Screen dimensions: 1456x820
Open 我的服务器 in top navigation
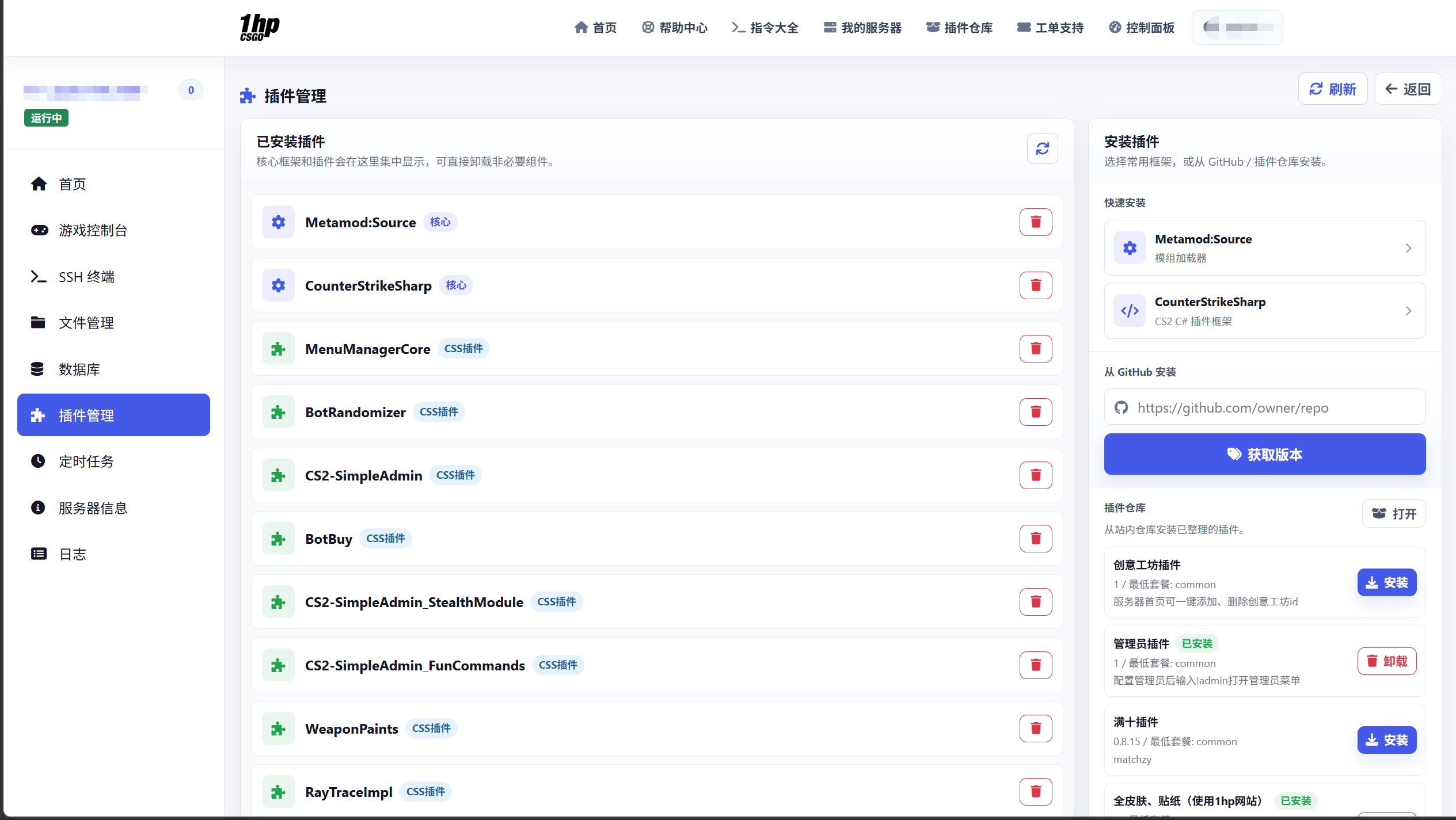tap(862, 28)
